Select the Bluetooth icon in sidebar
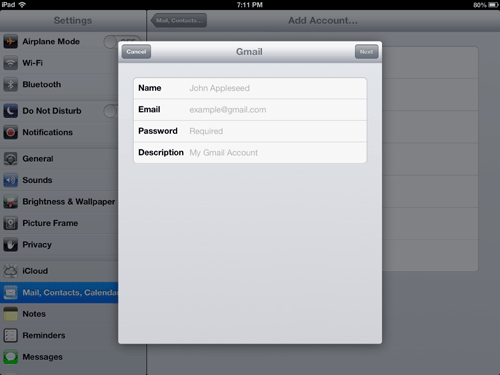 coord(10,85)
